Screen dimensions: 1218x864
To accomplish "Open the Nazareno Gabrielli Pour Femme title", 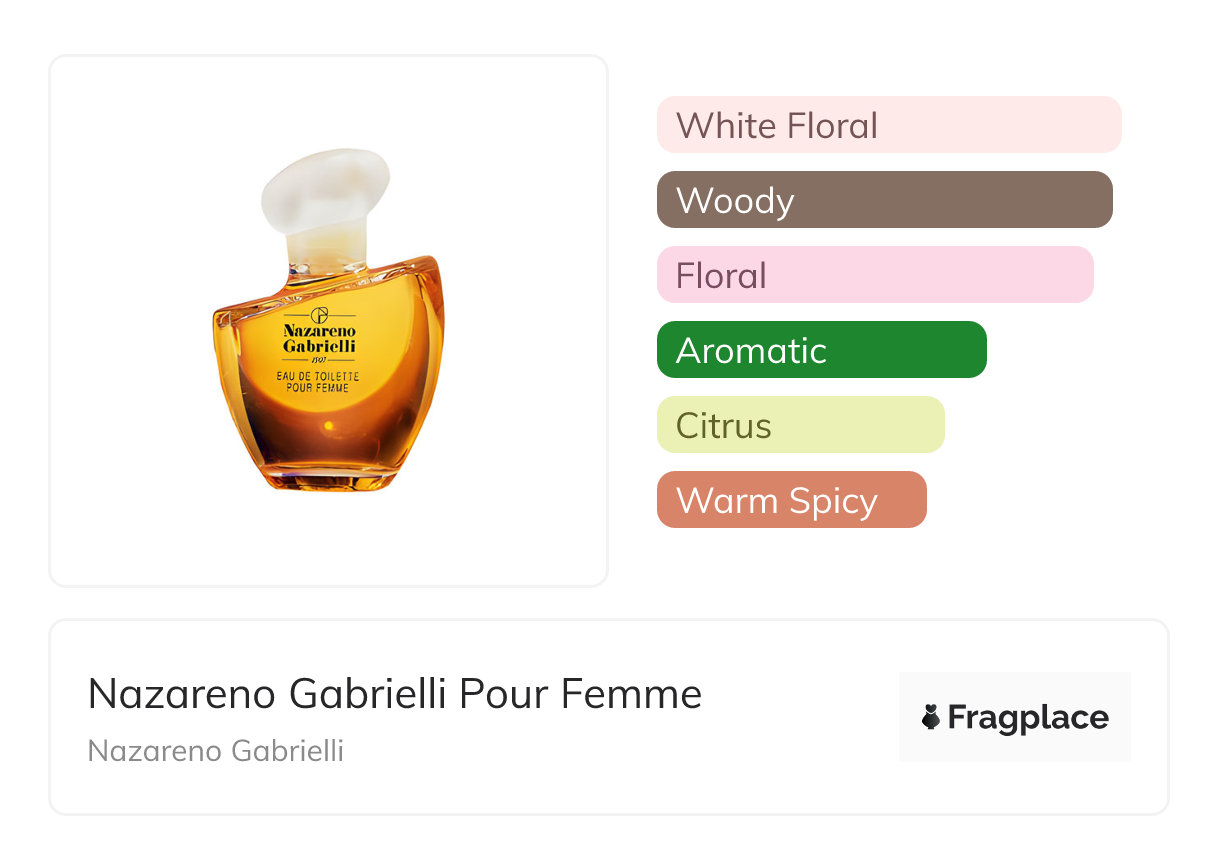I will click(x=395, y=694).
